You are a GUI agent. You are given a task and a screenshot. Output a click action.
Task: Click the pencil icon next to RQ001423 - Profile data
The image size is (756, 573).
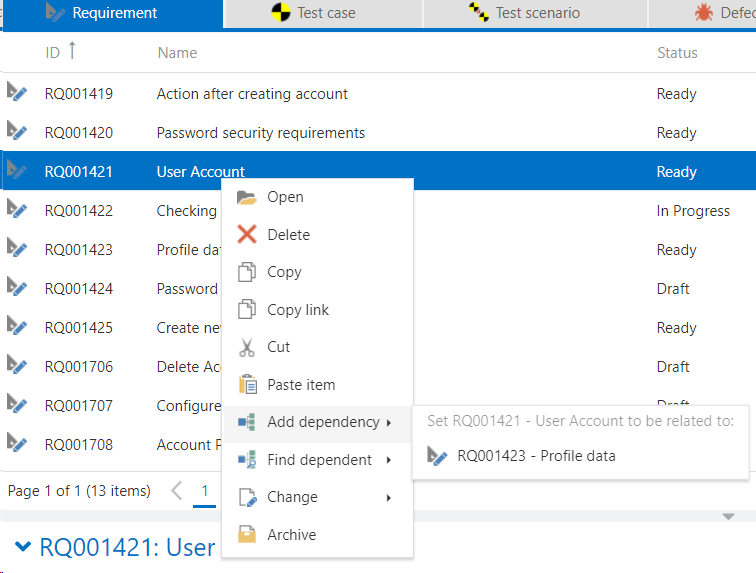coord(437,456)
